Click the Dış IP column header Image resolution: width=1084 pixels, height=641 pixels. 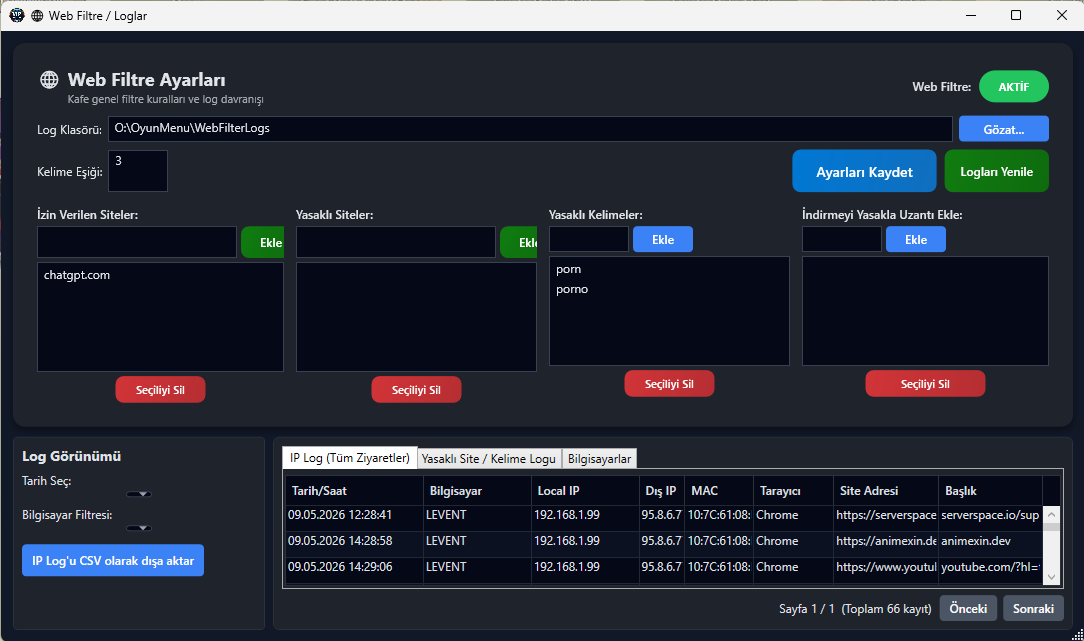pos(662,491)
